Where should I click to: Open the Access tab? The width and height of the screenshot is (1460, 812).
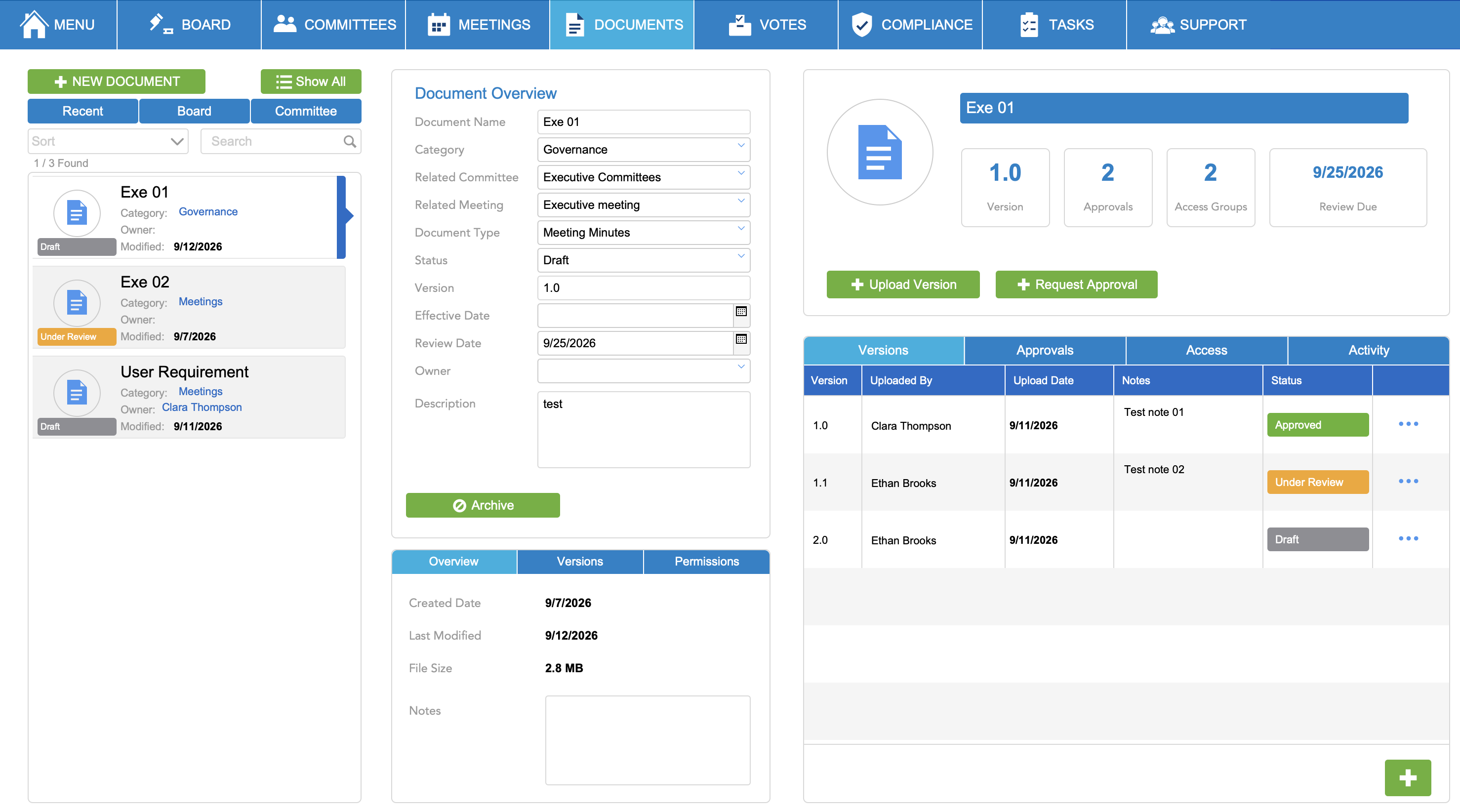(x=1206, y=350)
